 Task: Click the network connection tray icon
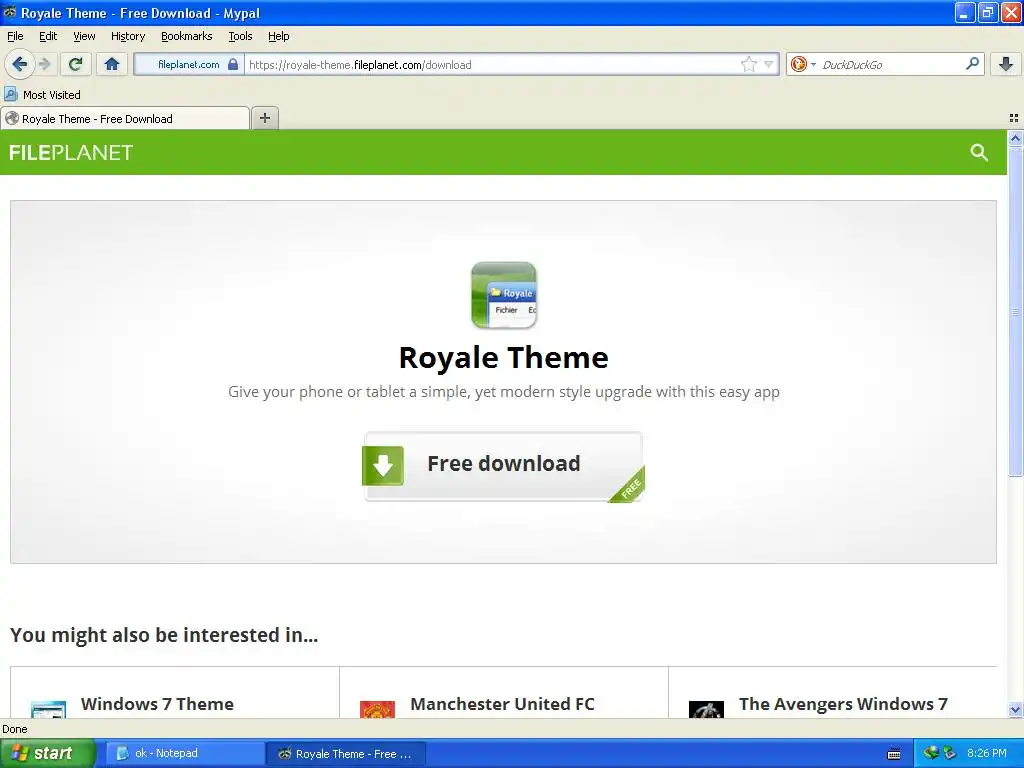(x=931, y=753)
